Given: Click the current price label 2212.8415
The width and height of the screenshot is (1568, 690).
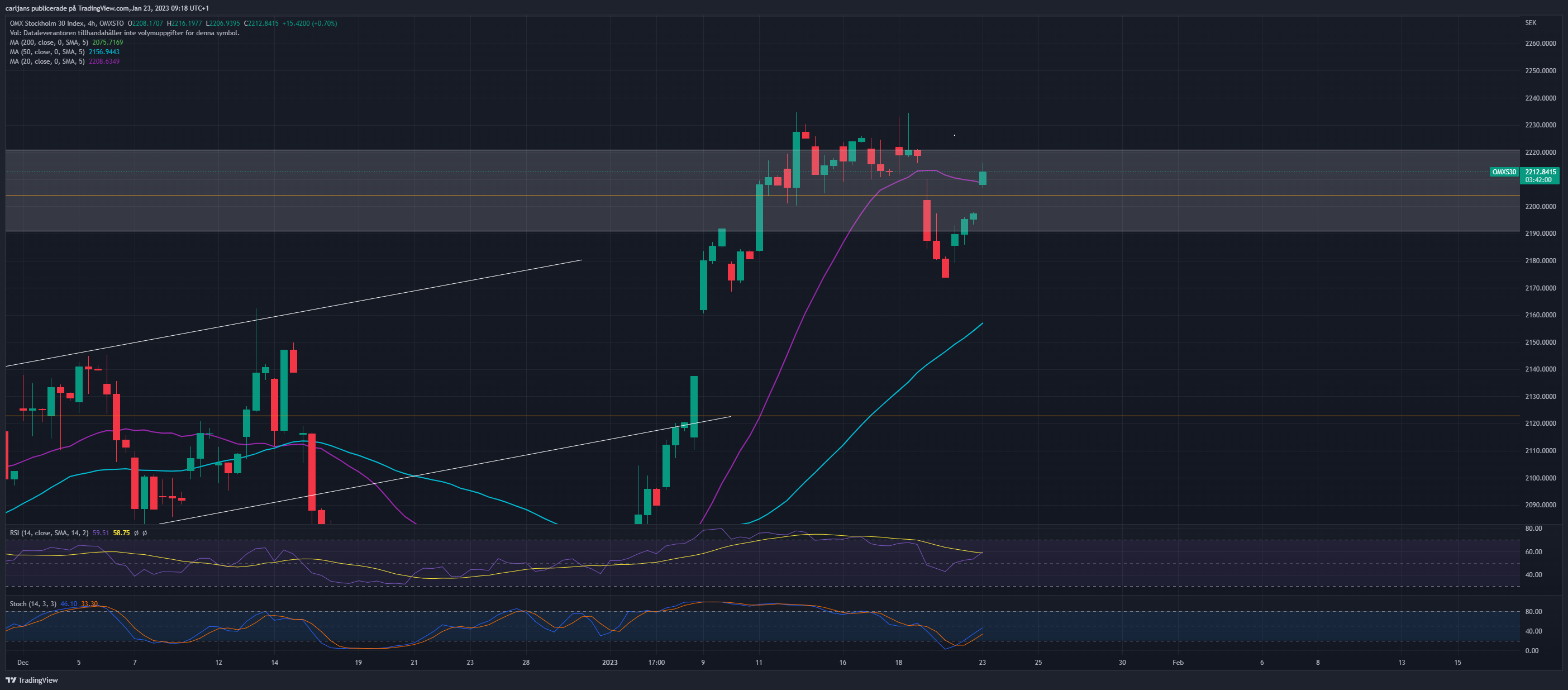Looking at the screenshot, I should [1540, 172].
